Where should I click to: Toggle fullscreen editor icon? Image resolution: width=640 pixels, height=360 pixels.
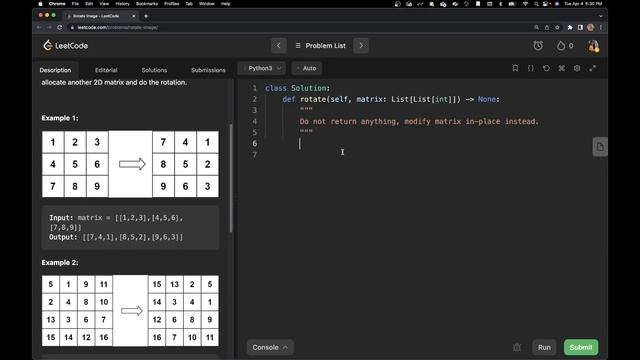click(592, 68)
